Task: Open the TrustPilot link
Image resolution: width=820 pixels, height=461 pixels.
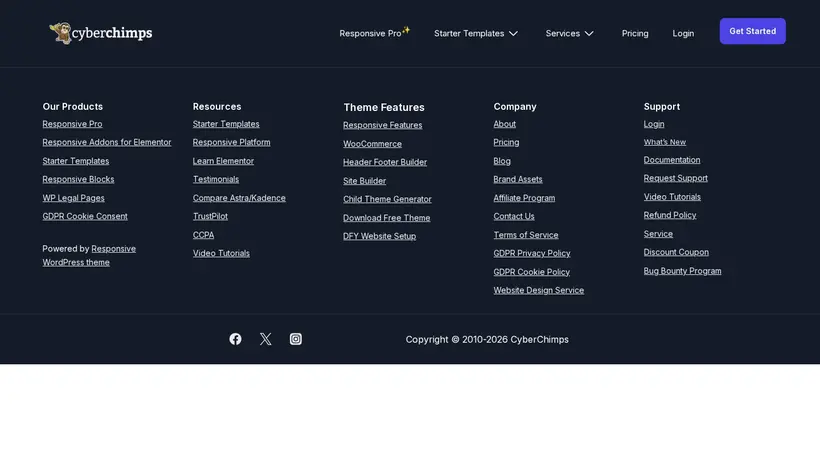Action: click(210, 216)
